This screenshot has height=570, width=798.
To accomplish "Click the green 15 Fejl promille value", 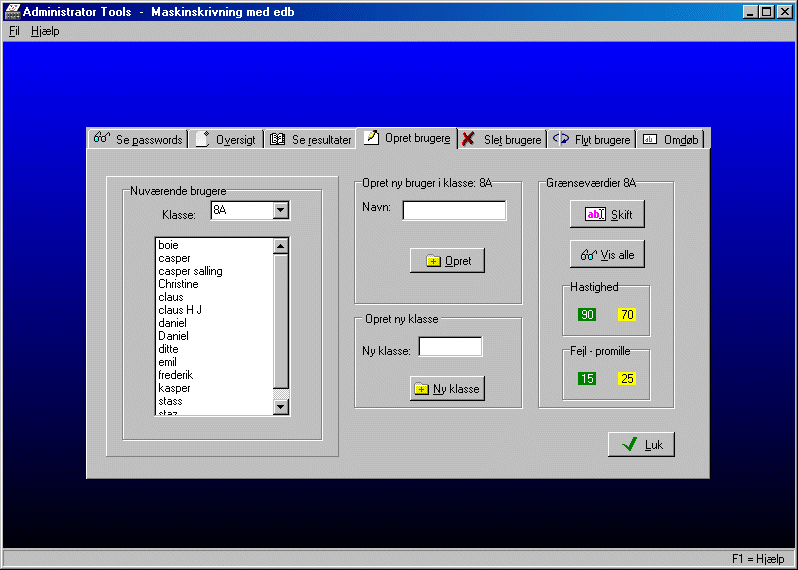I will [x=587, y=379].
